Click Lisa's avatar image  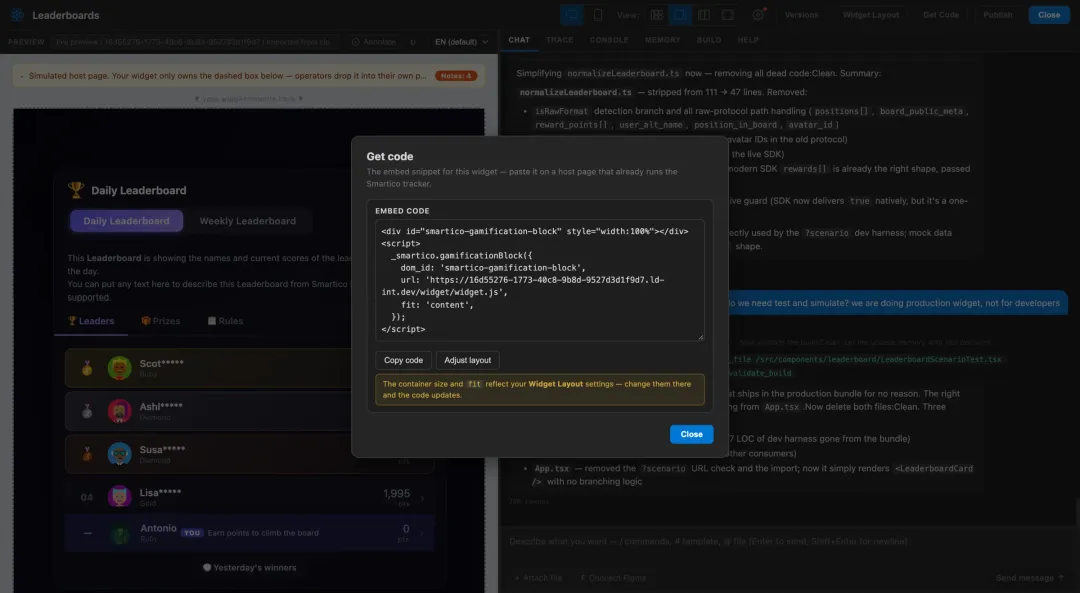point(120,496)
